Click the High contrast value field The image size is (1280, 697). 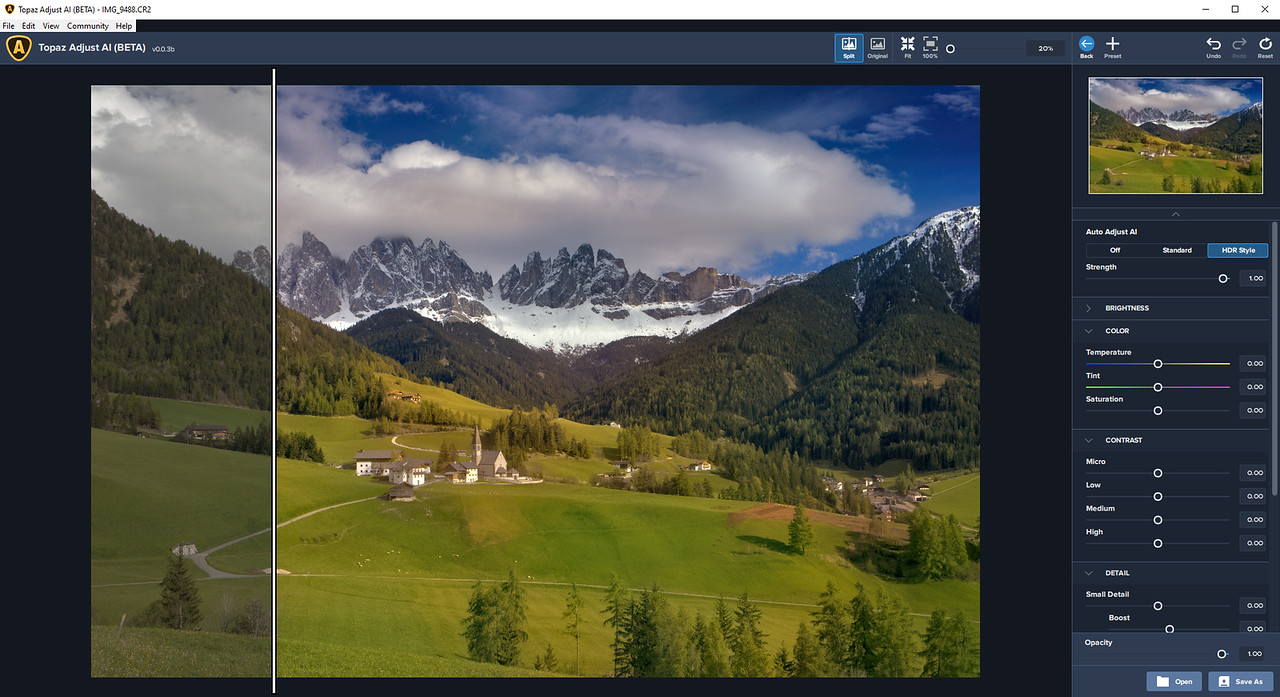1254,543
